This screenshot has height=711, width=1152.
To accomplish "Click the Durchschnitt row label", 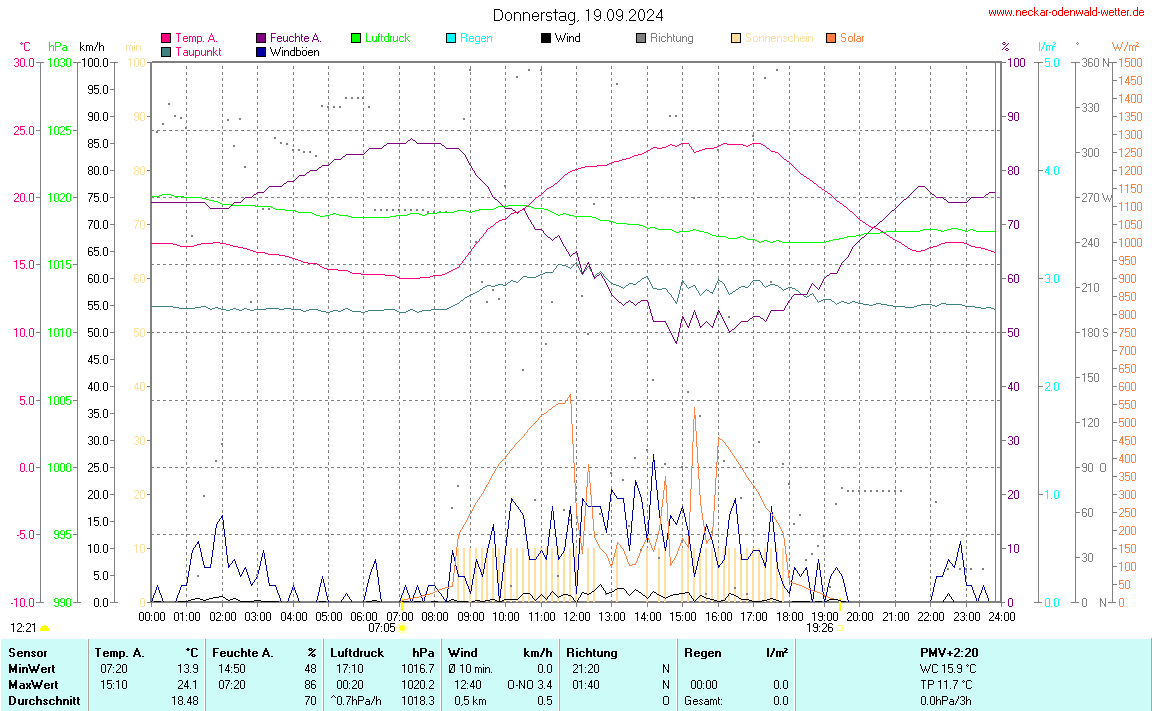I will 39,701.
